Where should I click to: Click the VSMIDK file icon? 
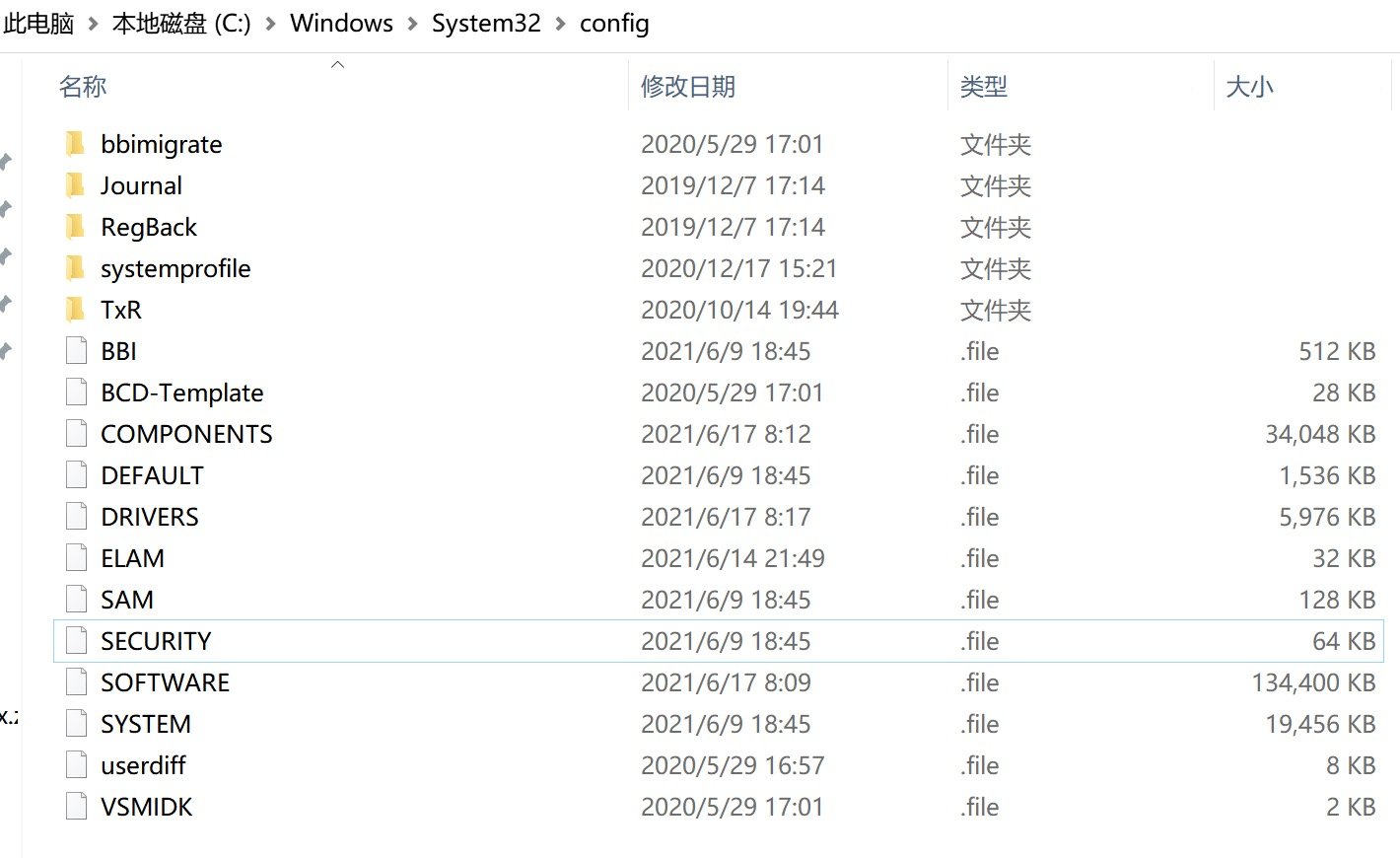pyautogui.click(x=76, y=806)
